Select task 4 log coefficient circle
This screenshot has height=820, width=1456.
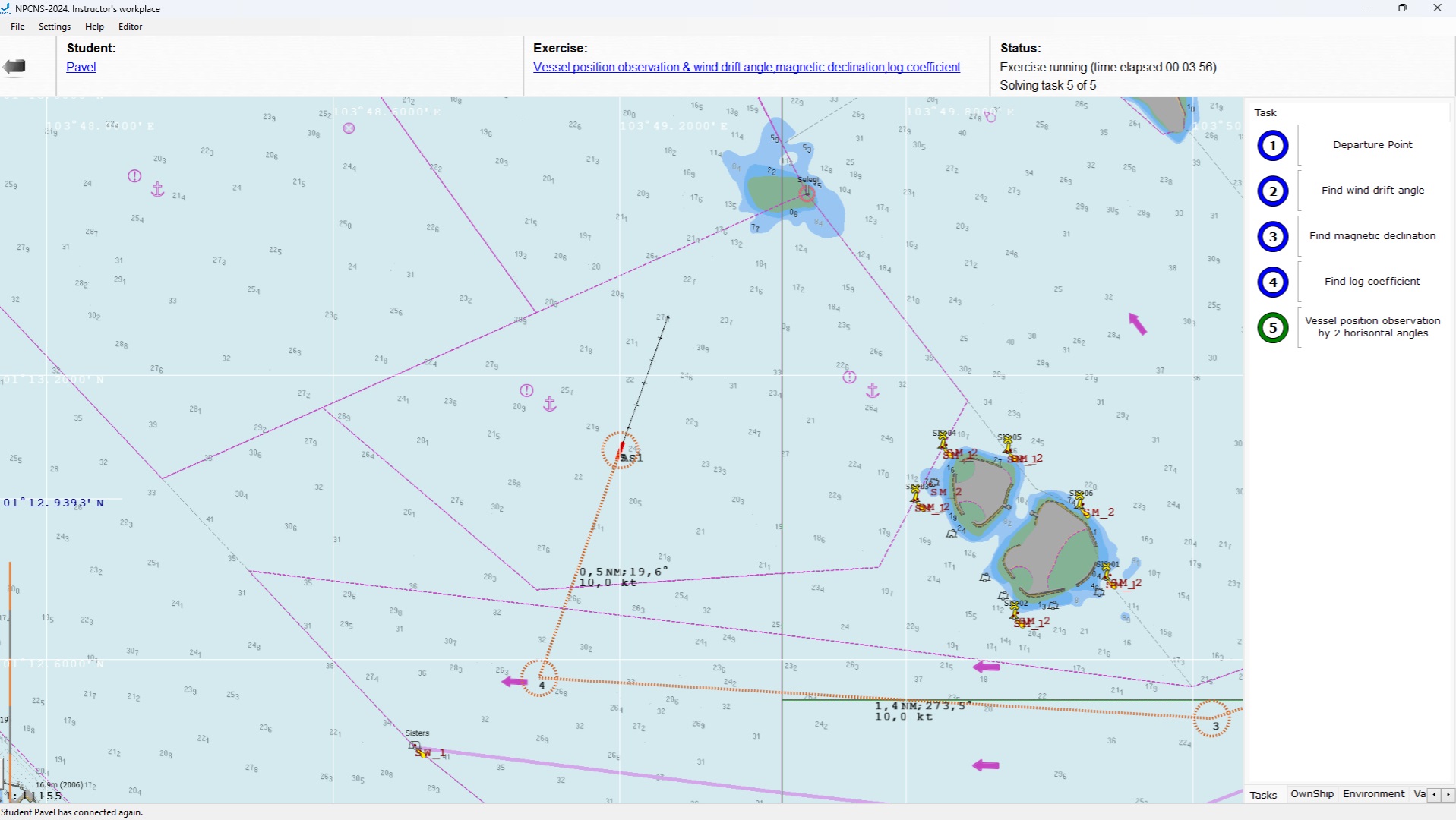click(x=1273, y=282)
